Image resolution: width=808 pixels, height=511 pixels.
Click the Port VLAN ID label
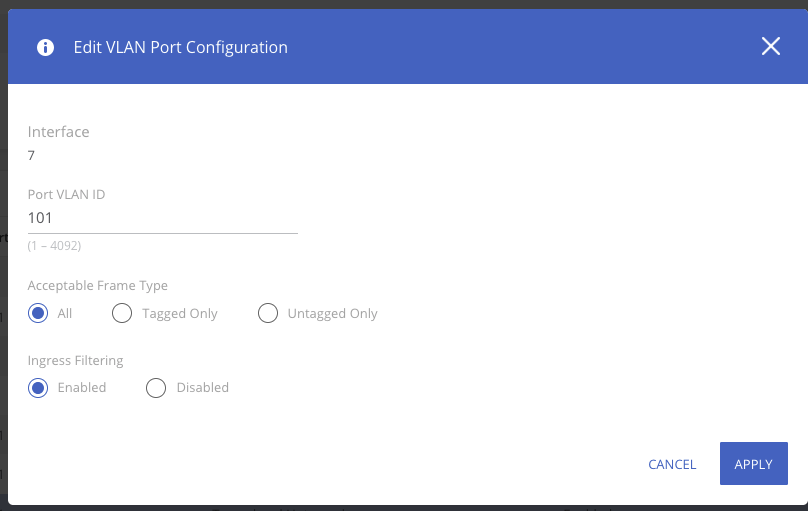tap(66, 194)
